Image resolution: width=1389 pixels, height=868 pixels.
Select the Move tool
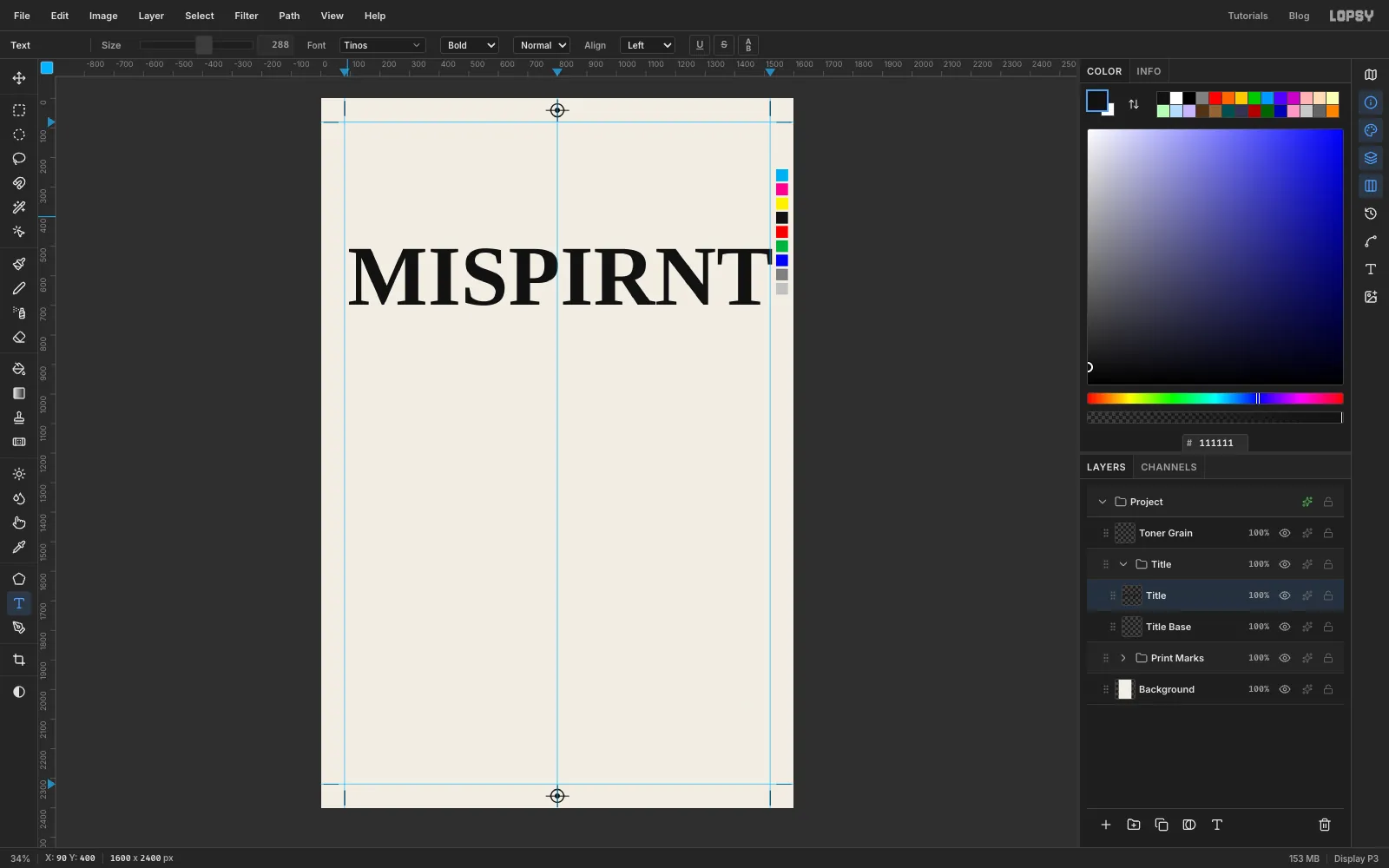[x=19, y=78]
